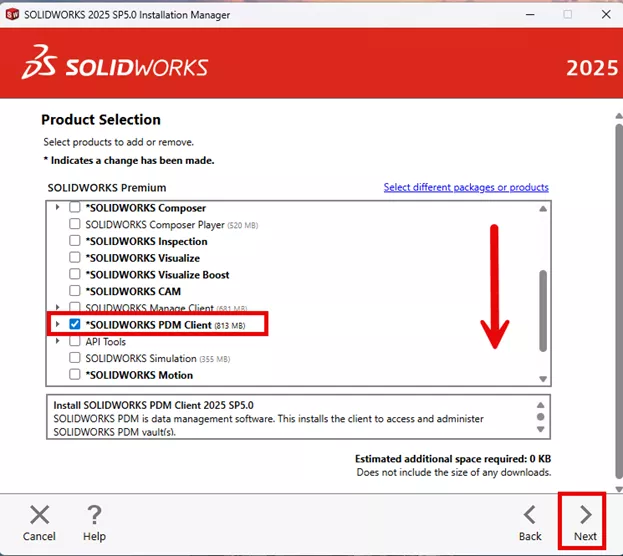Select 'SOLIDWORKS Visualize Boost' row text

pyautogui.click(x=157, y=275)
